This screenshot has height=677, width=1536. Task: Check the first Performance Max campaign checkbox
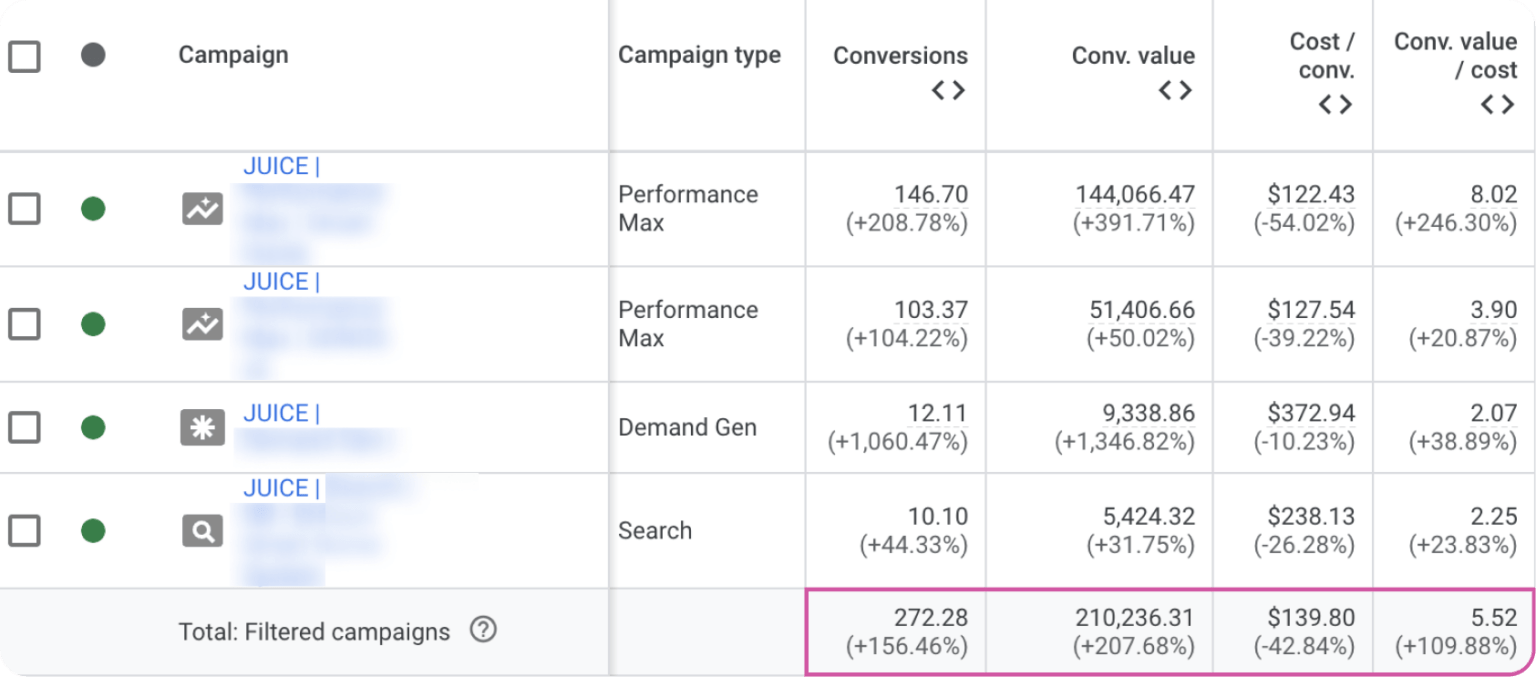tap(24, 209)
